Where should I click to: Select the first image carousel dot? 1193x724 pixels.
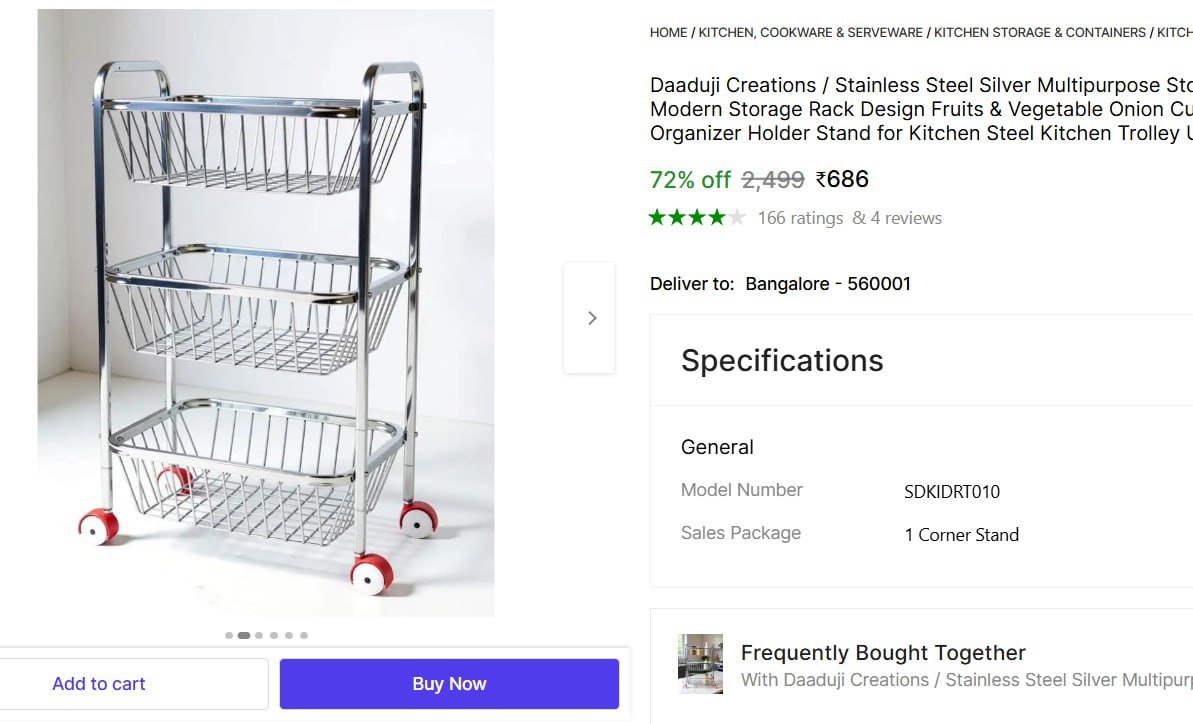tap(229, 635)
